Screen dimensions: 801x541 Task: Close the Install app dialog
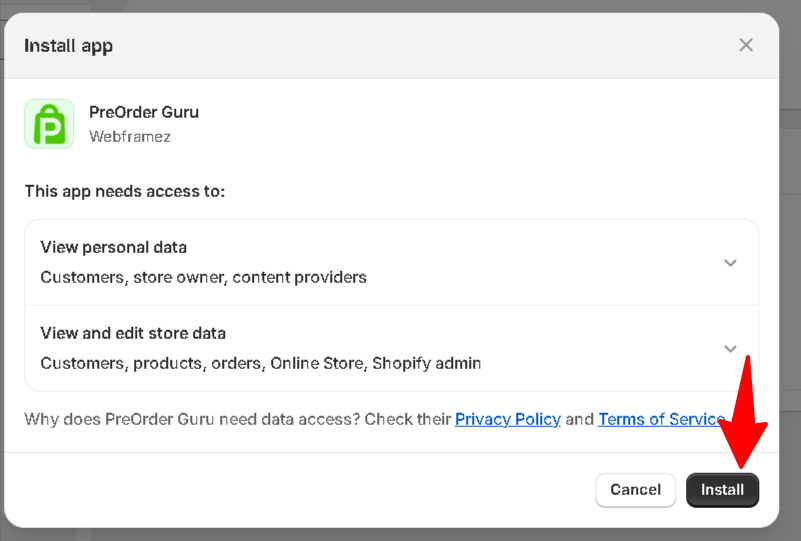pos(746,45)
